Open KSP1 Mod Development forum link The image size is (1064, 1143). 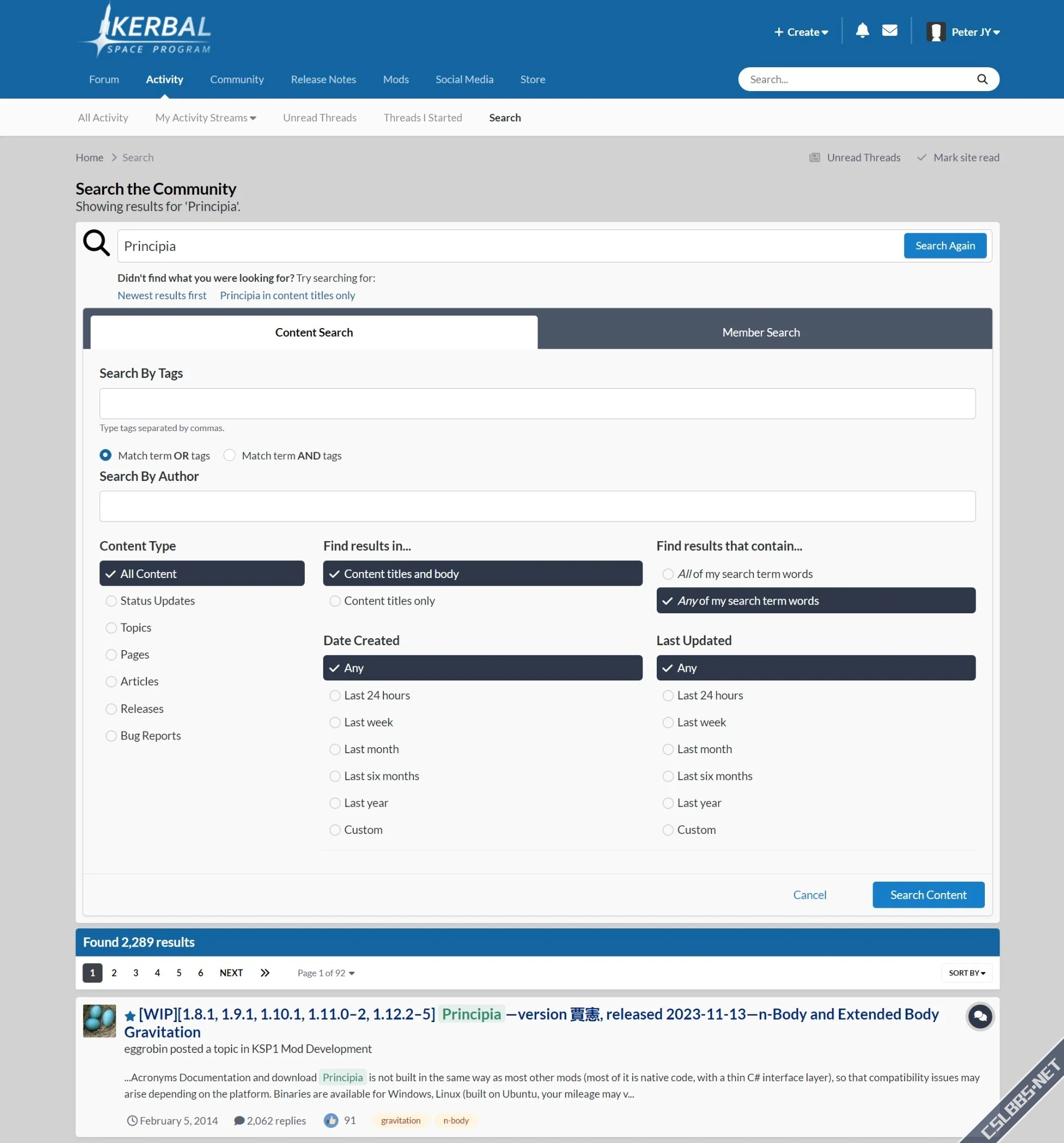click(312, 1049)
